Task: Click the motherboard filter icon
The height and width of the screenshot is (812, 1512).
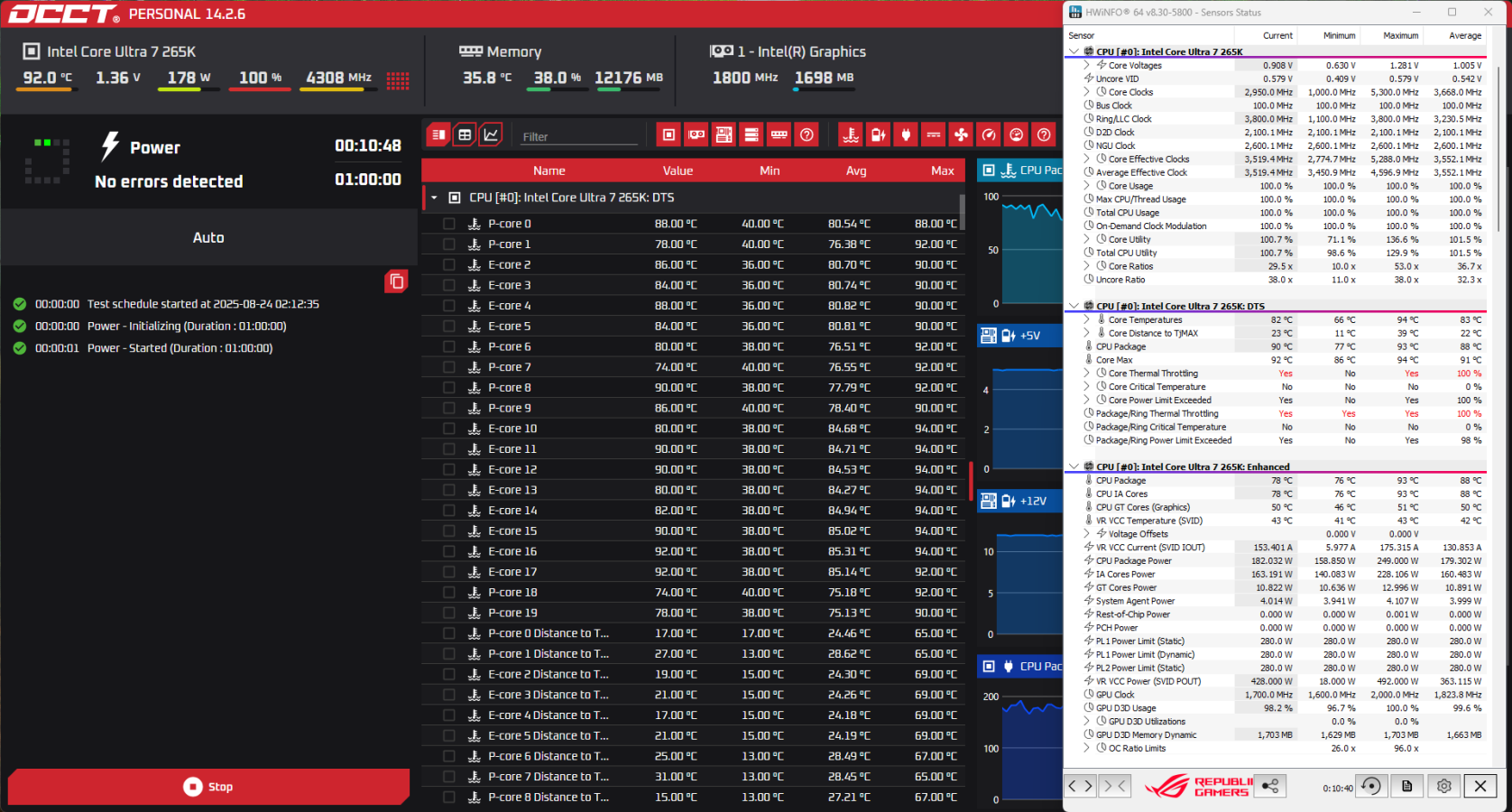Action: point(724,135)
